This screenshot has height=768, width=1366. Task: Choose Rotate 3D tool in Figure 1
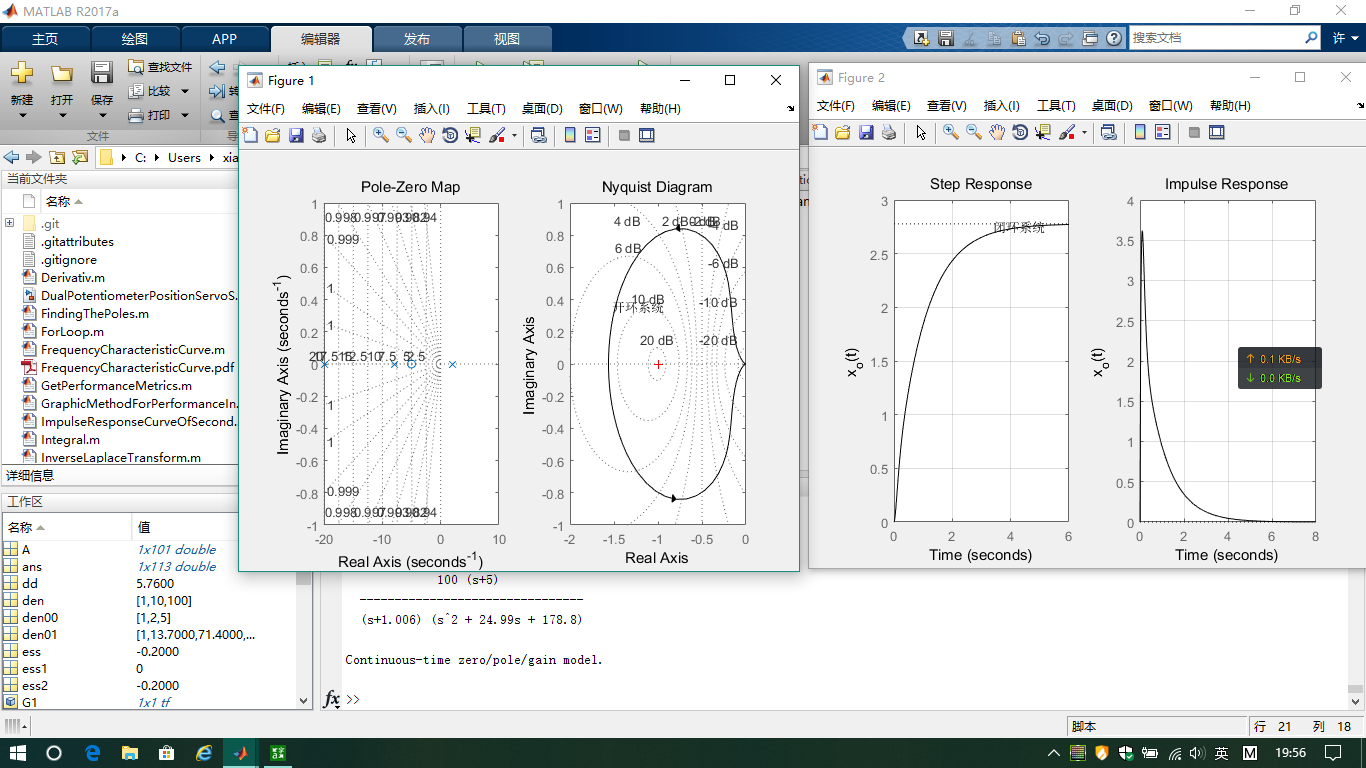pyautogui.click(x=450, y=135)
